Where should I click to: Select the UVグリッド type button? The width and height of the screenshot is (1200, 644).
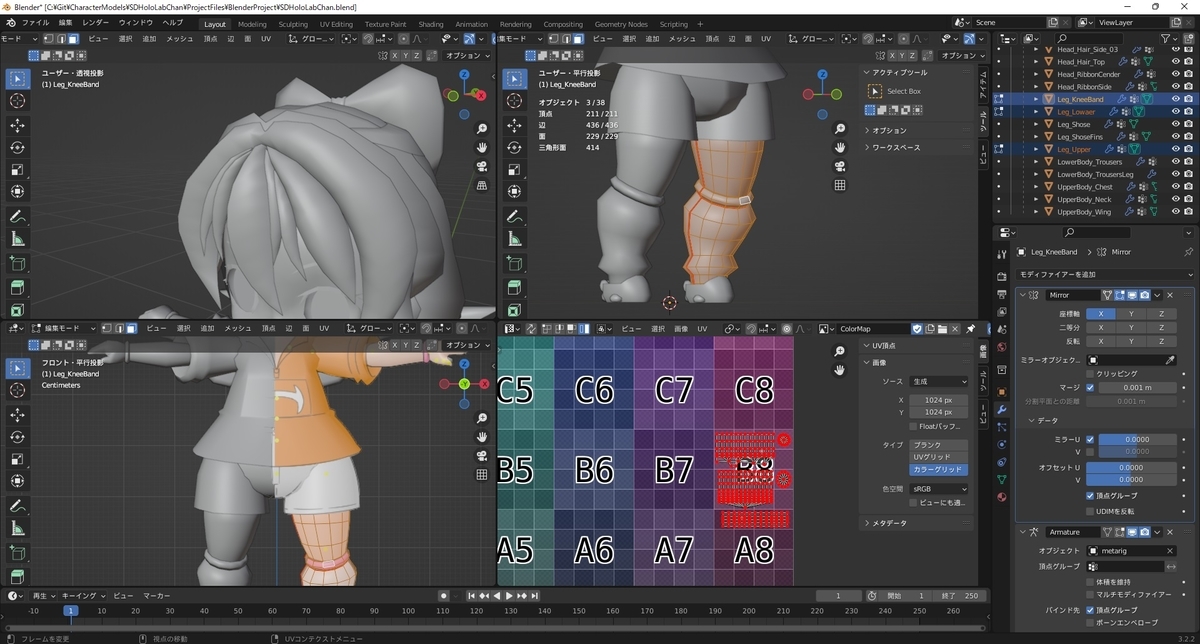939,457
